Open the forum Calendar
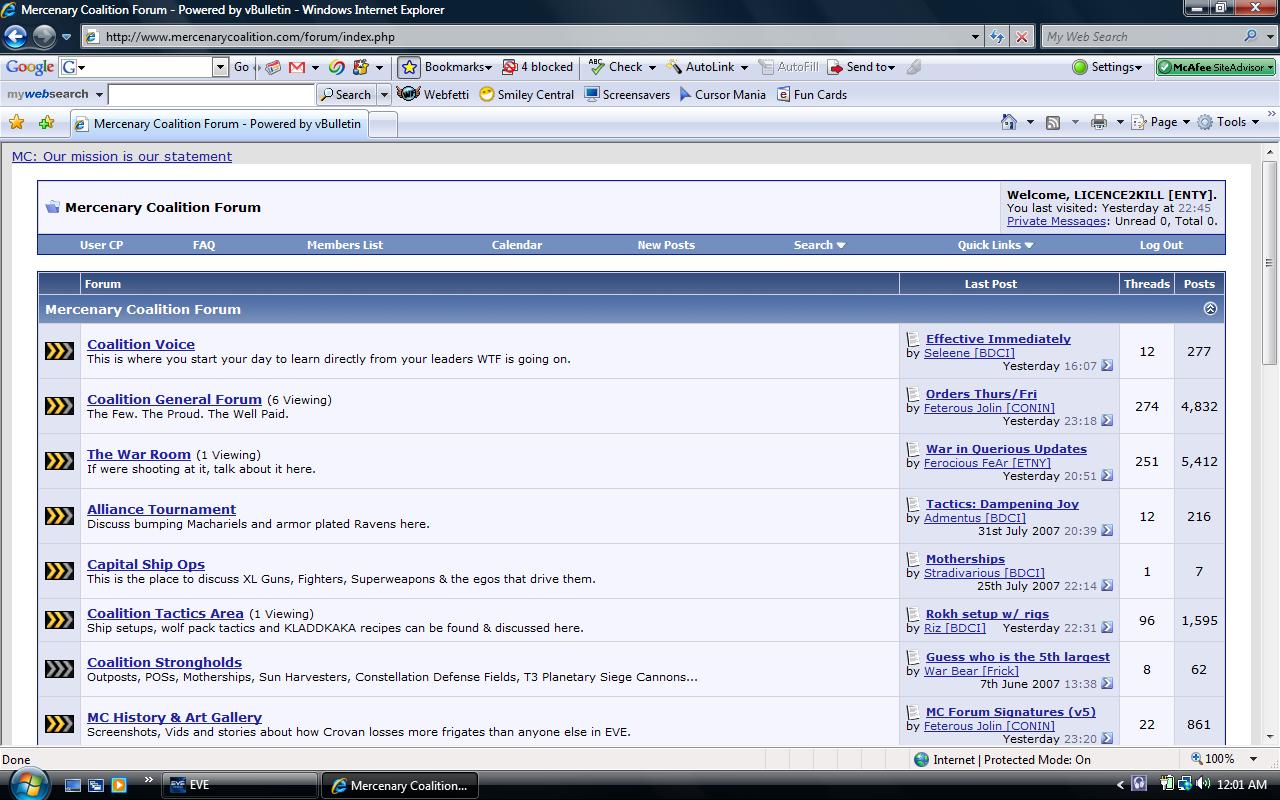 click(x=517, y=245)
